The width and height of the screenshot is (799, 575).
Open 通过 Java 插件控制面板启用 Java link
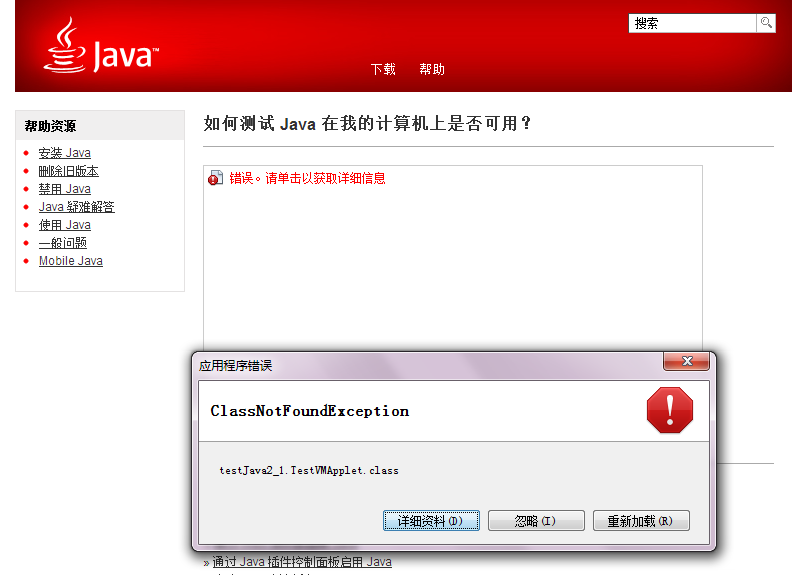[x=302, y=562]
